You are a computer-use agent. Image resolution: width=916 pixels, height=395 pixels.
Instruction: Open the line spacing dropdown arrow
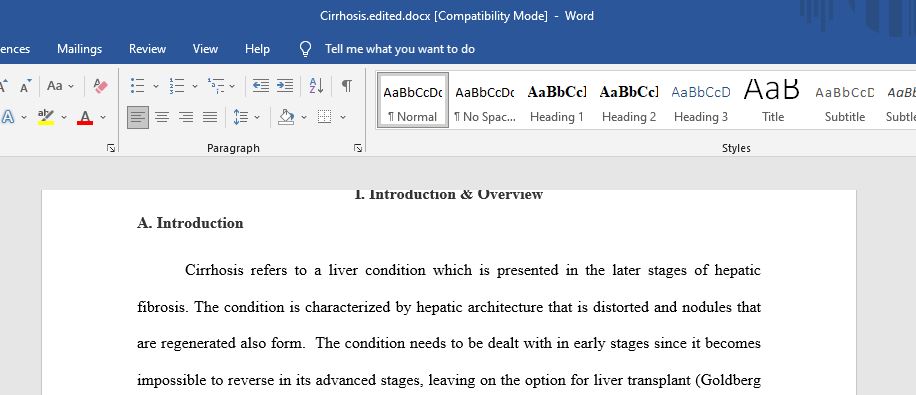point(257,117)
